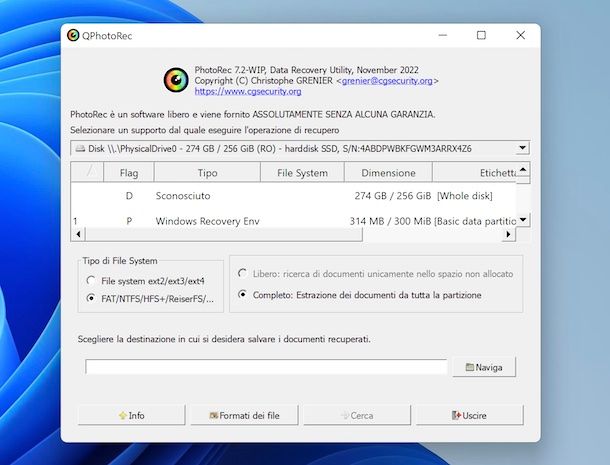Sort by the Dimensione column header
Image resolution: width=610 pixels, height=465 pixels.
tap(388, 172)
